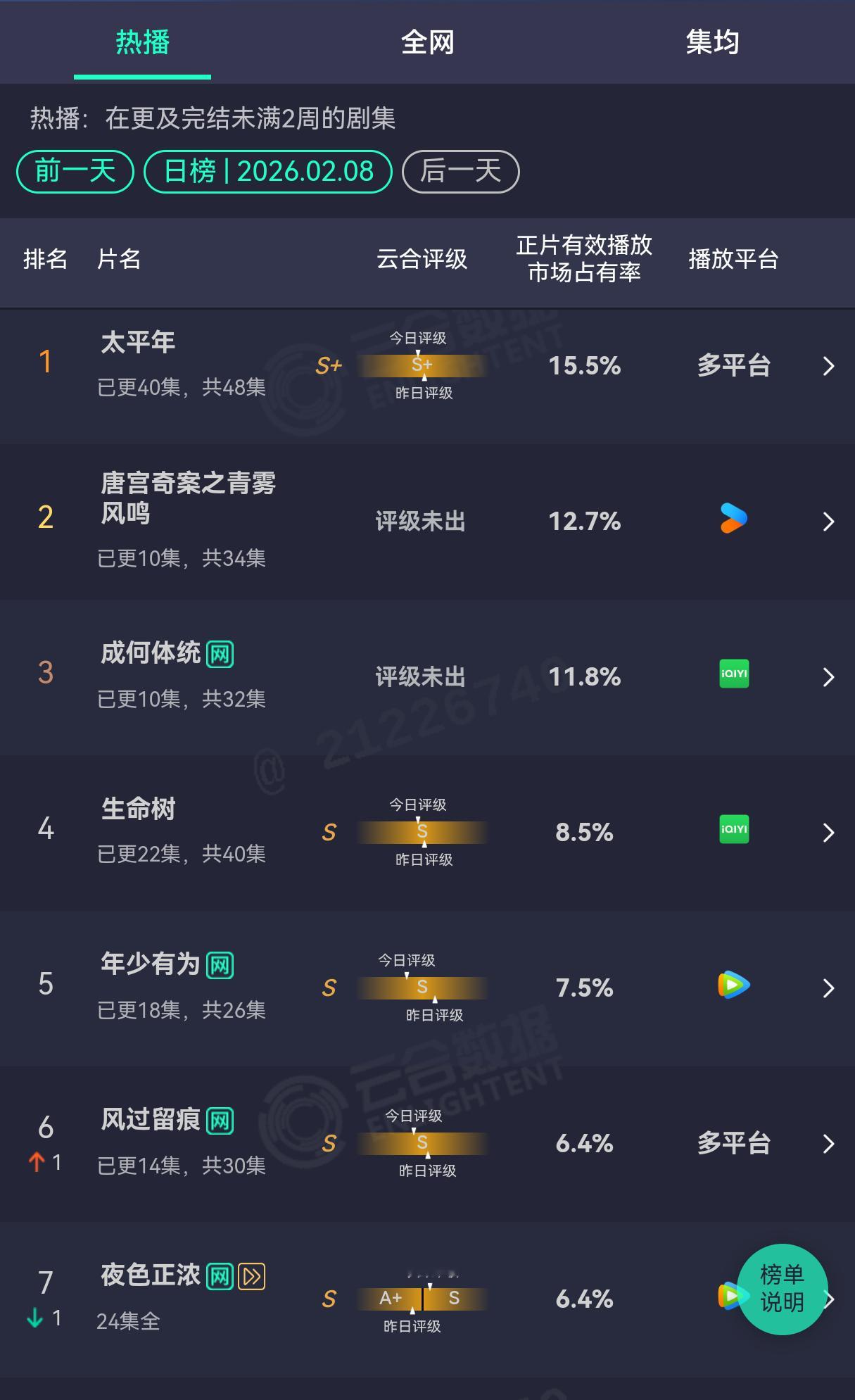Expand details for 太平年 with its chevron
855x1400 pixels.
click(828, 367)
